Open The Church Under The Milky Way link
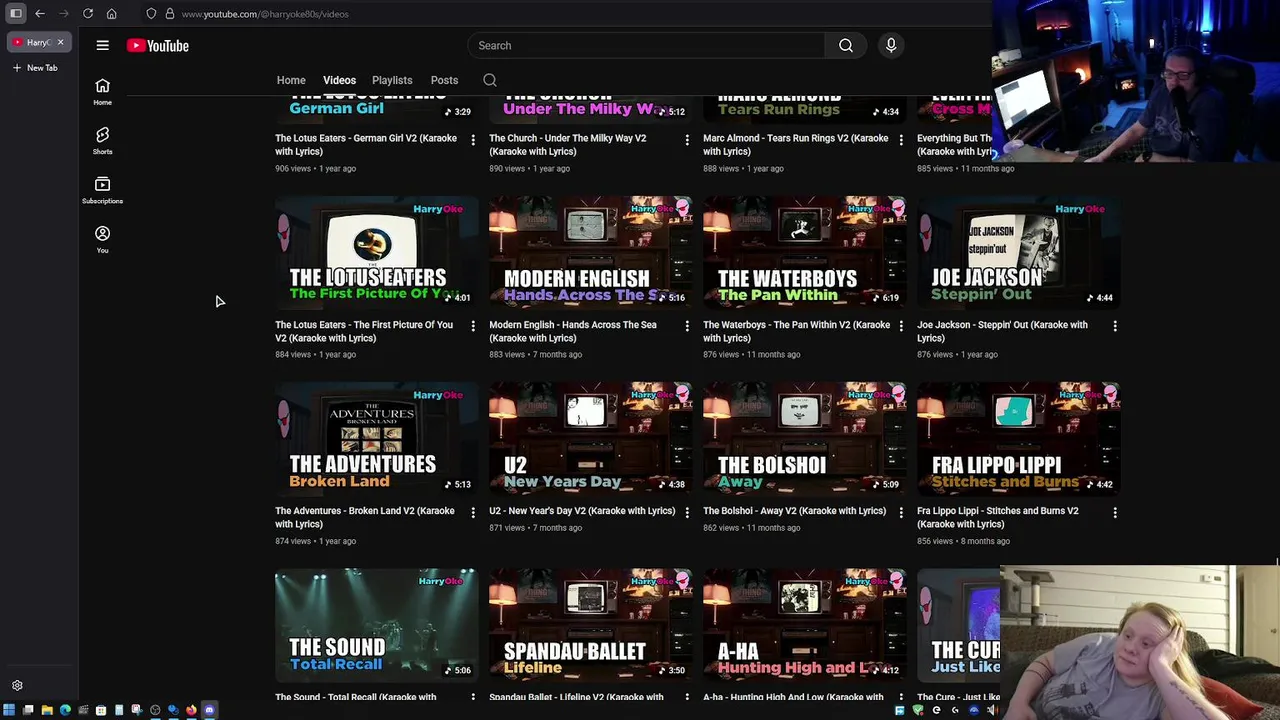Viewport: 1280px width, 720px height. click(x=568, y=144)
